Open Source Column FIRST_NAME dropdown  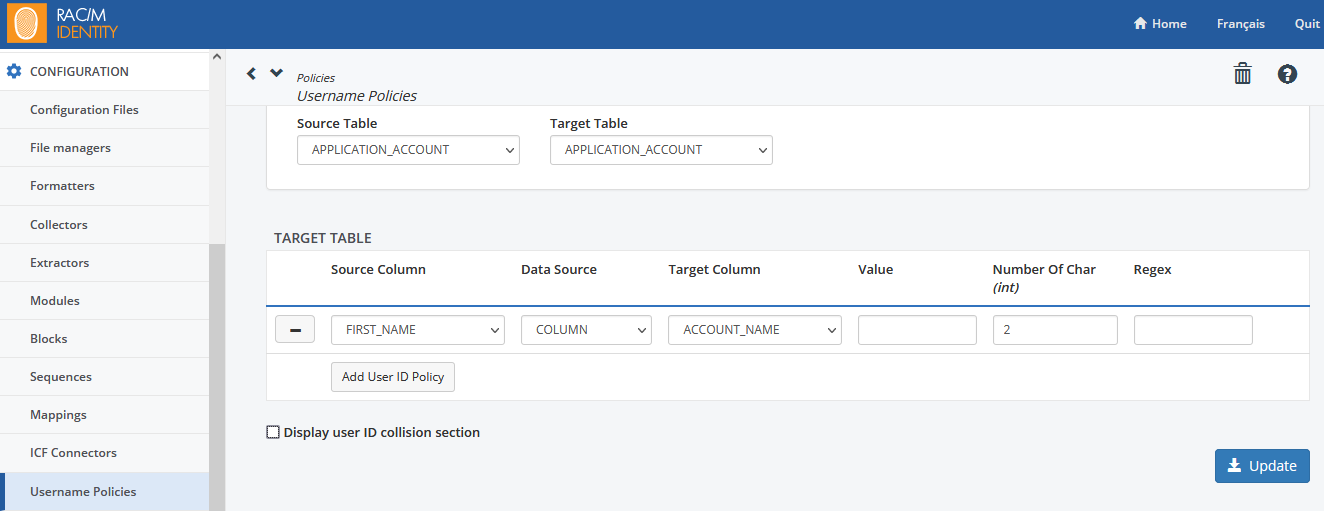point(418,330)
